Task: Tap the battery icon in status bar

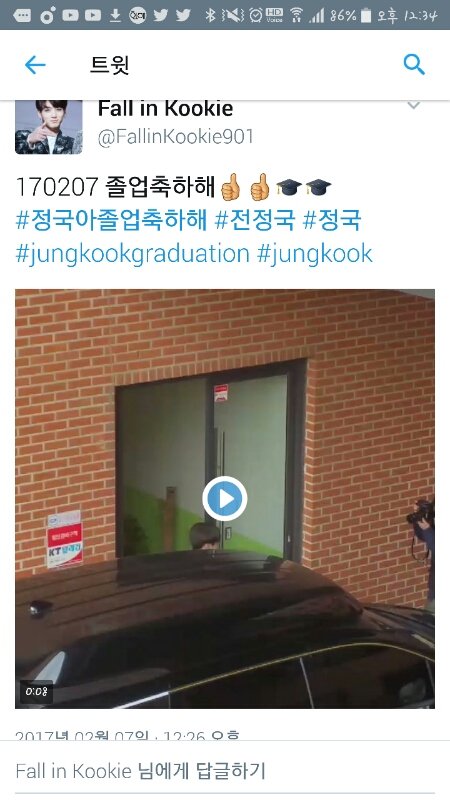Action: 366,16
